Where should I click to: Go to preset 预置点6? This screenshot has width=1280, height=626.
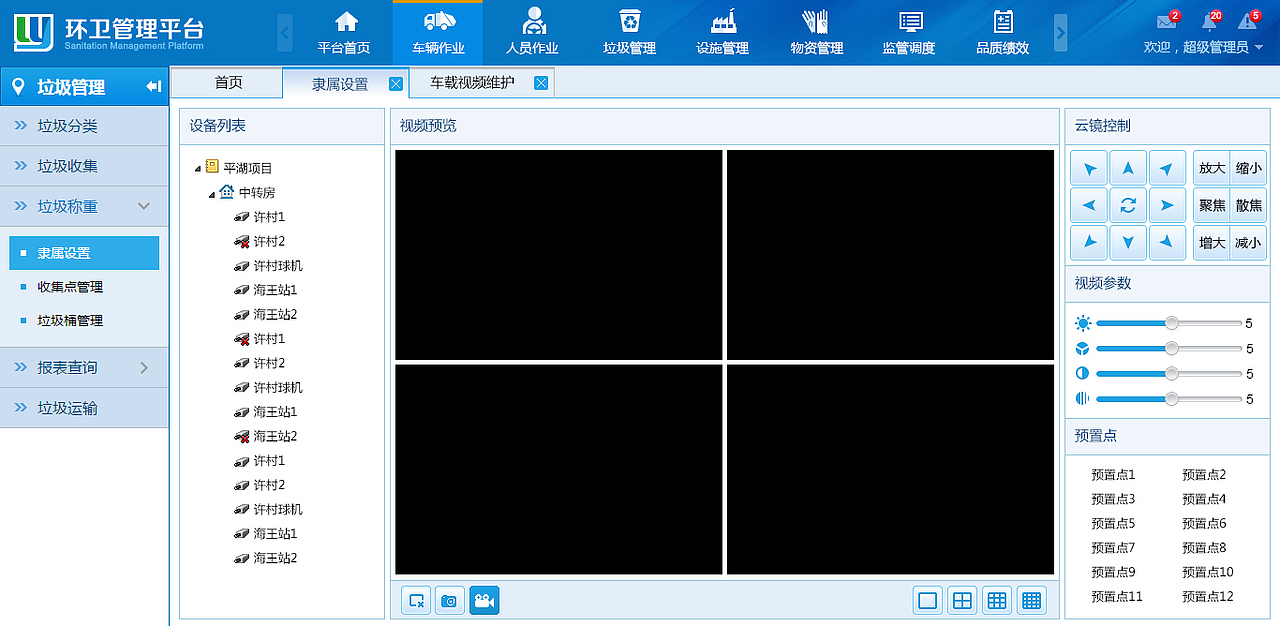tap(1204, 523)
